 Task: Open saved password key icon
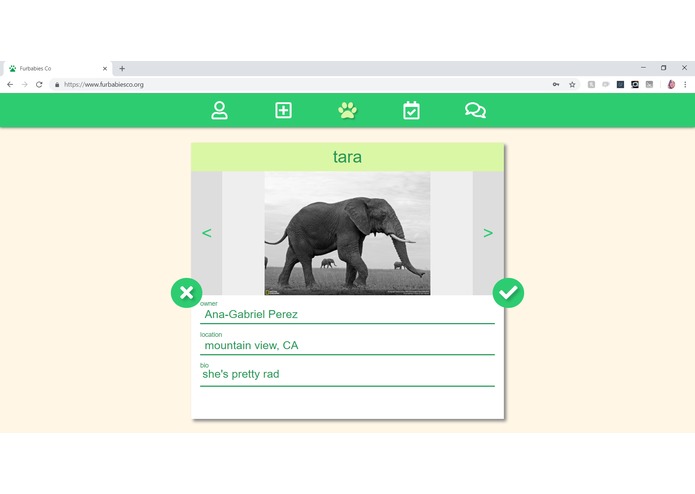tap(556, 85)
